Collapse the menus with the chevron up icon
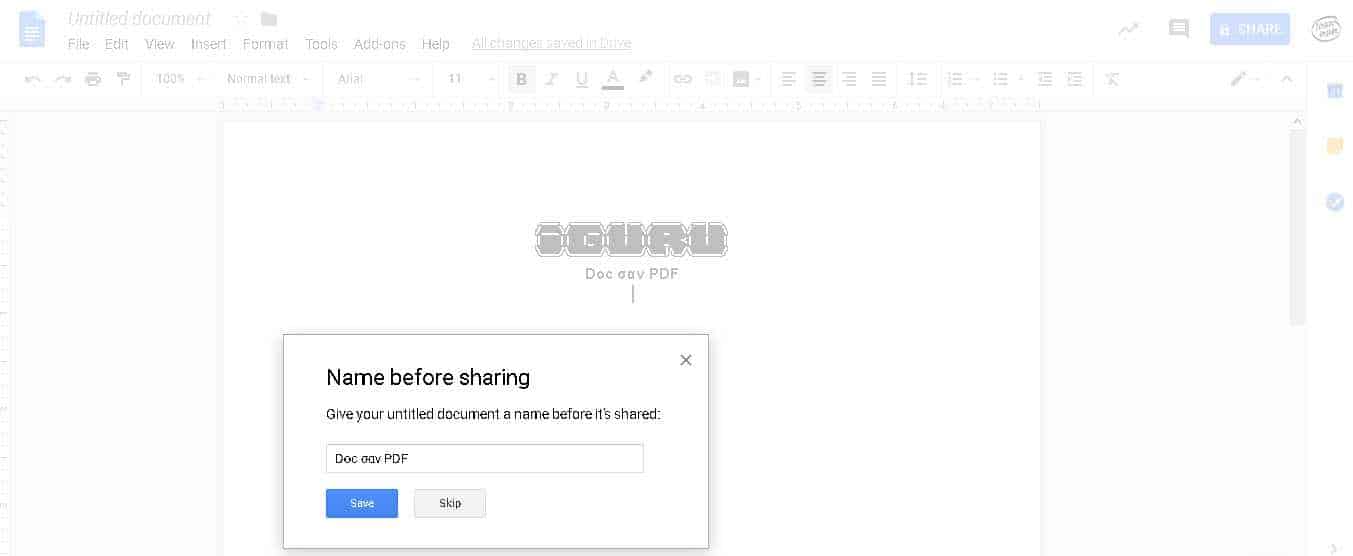This screenshot has height=556, width=1353. tap(1287, 79)
